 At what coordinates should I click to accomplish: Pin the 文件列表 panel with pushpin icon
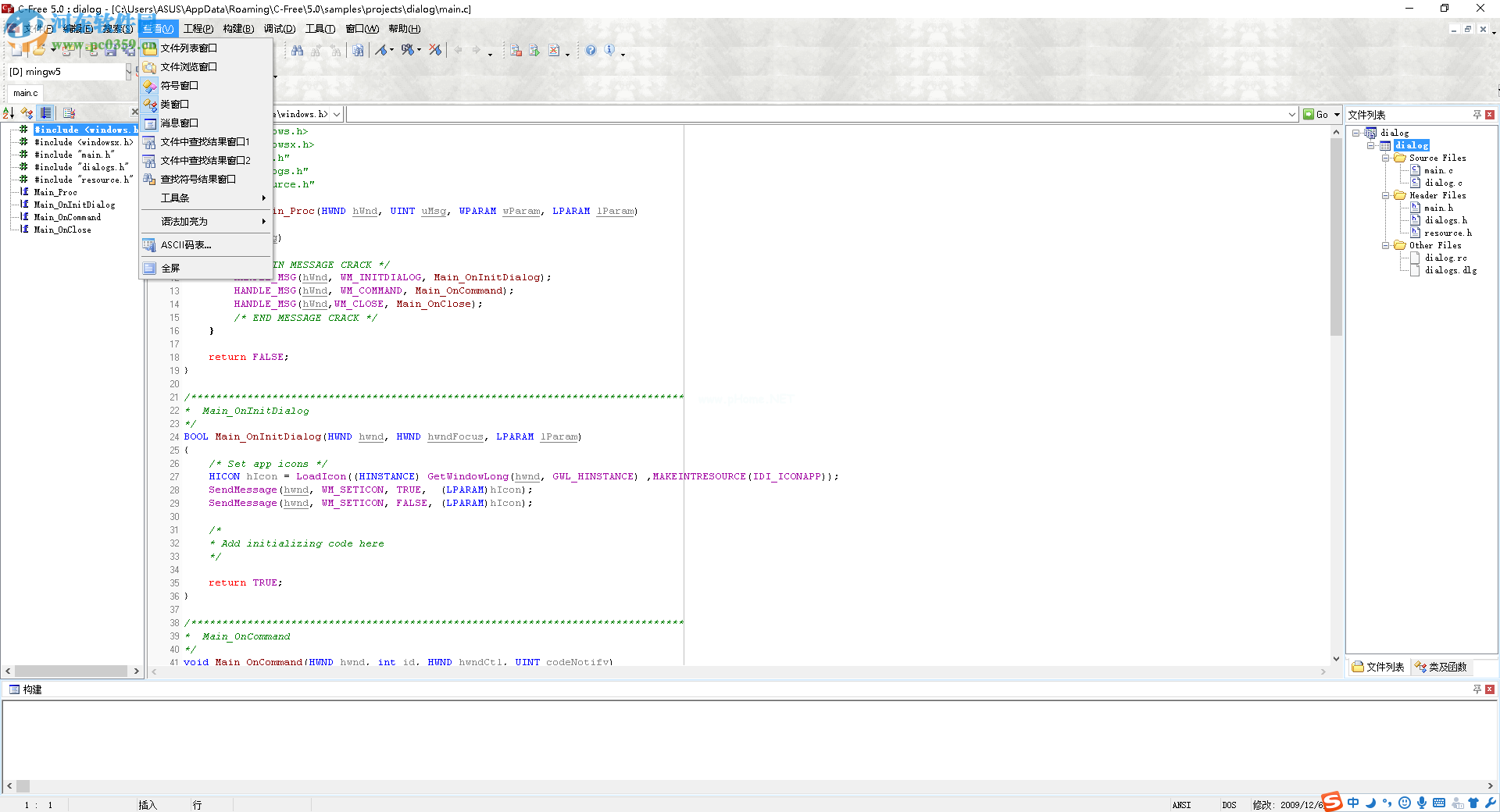(1477, 115)
